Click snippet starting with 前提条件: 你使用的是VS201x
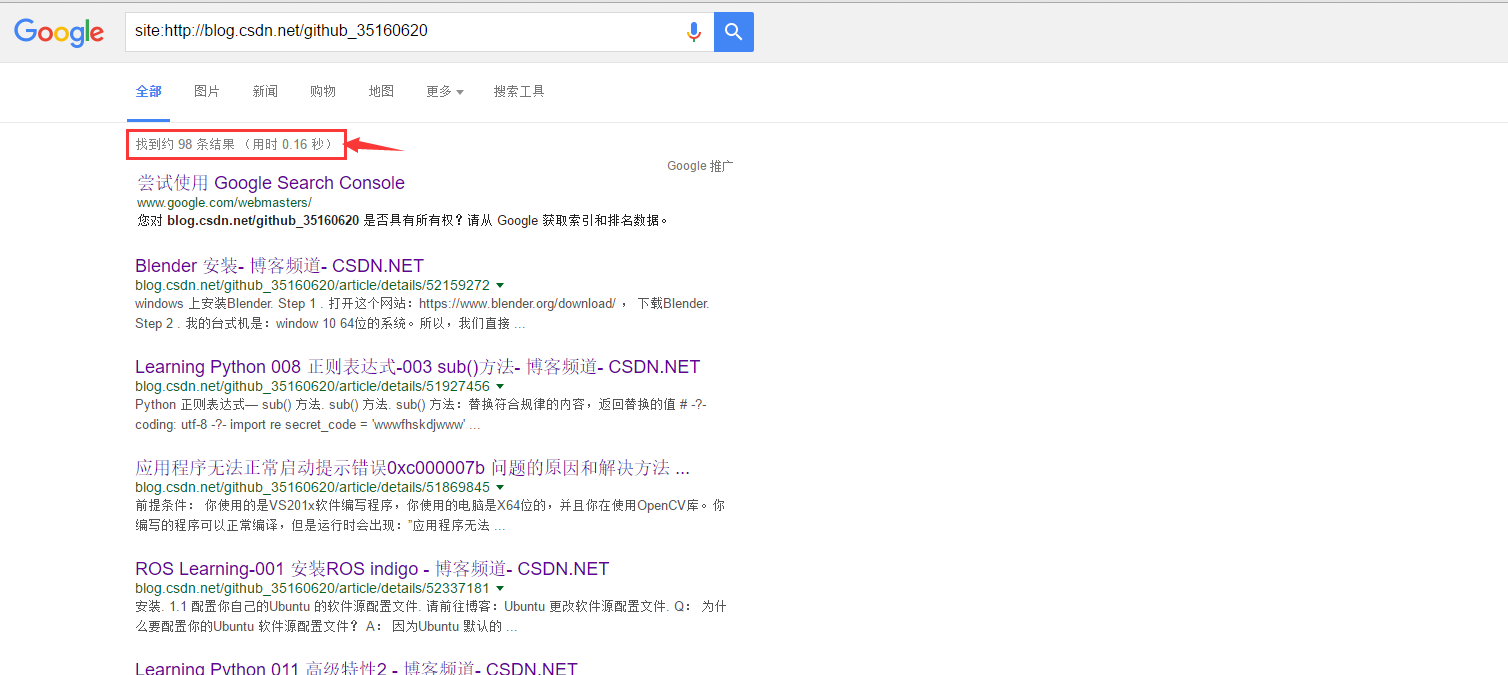Image resolution: width=1508 pixels, height=675 pixels. coord(430,515)
